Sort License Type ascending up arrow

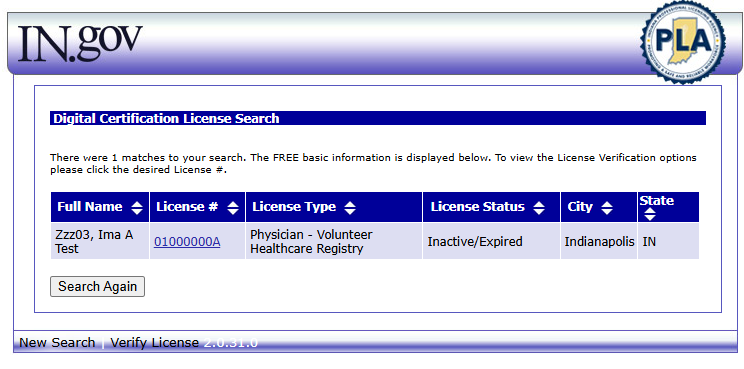[350, 204]
